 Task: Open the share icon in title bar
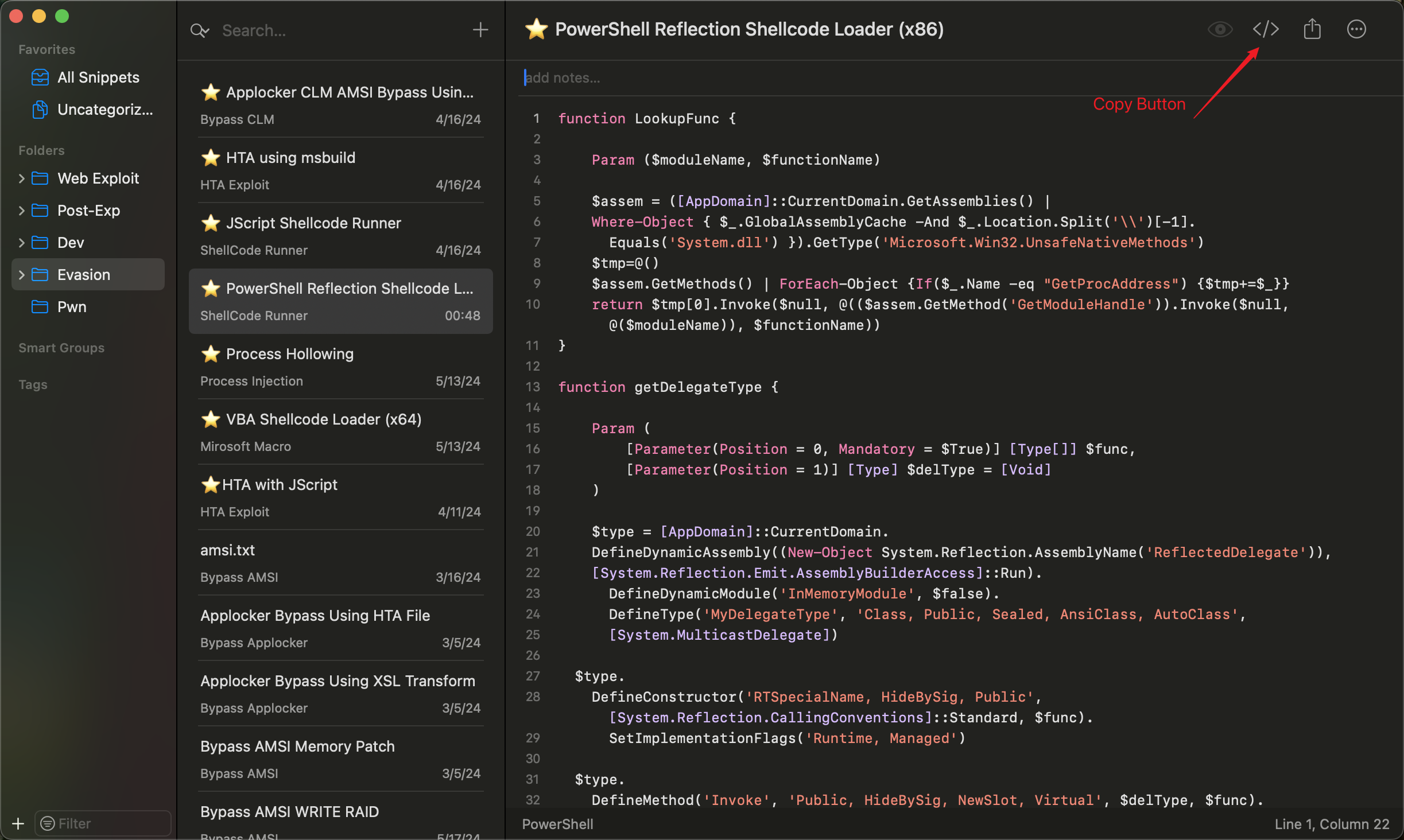pyautogui.click(x=1312, y=29)
